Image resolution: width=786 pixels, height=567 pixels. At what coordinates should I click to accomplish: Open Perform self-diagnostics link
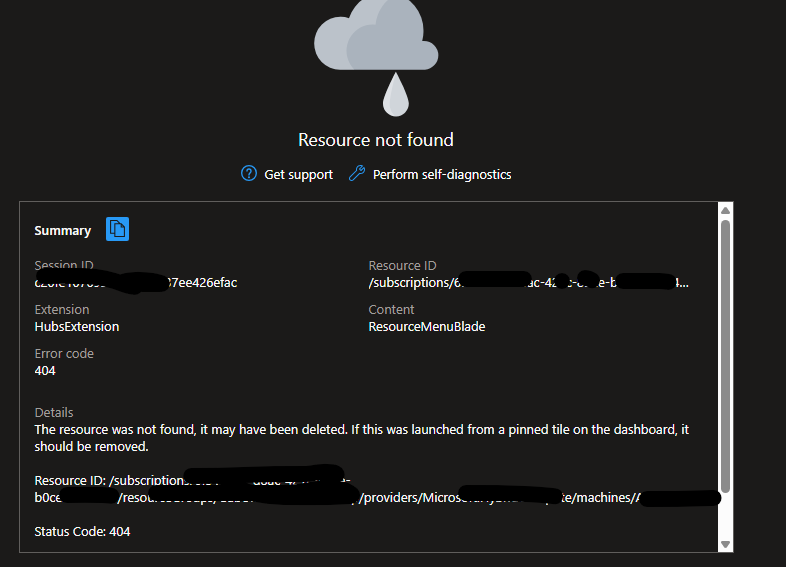pos(442,174)
